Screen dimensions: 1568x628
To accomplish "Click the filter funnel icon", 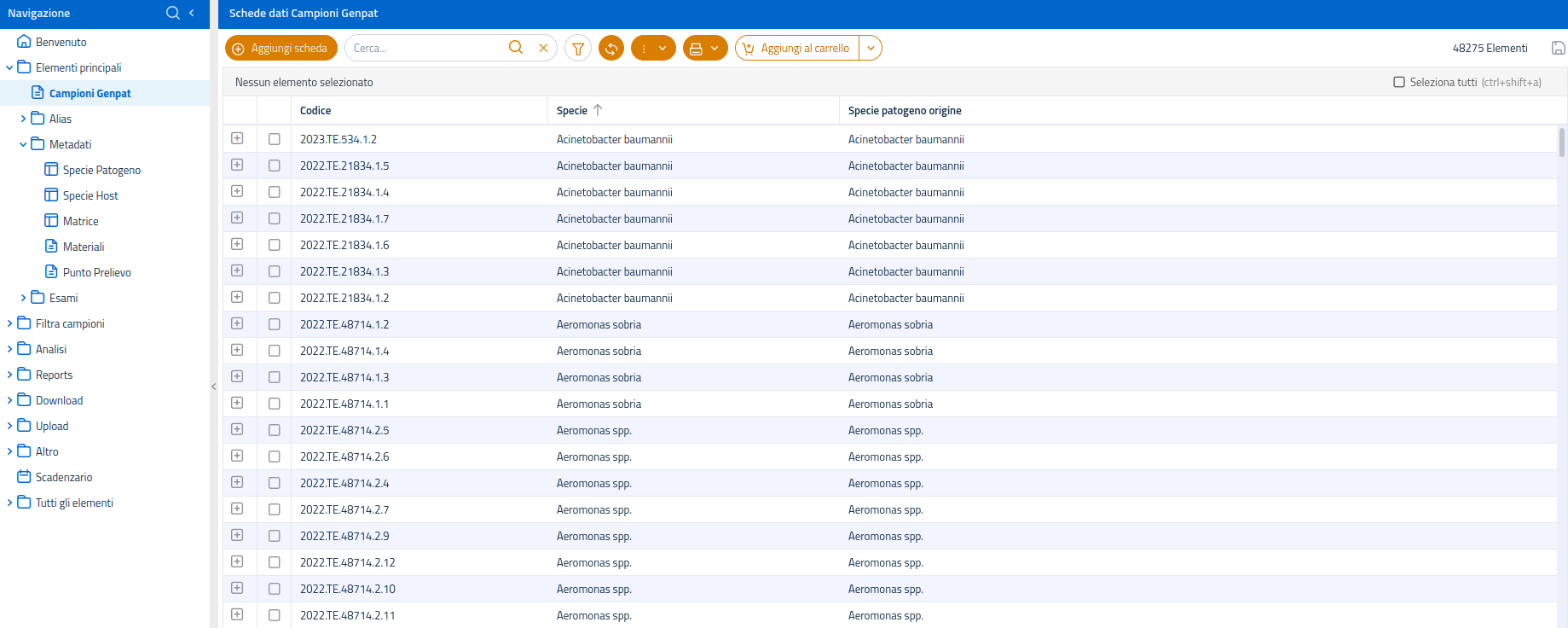I will click(578, 49).
